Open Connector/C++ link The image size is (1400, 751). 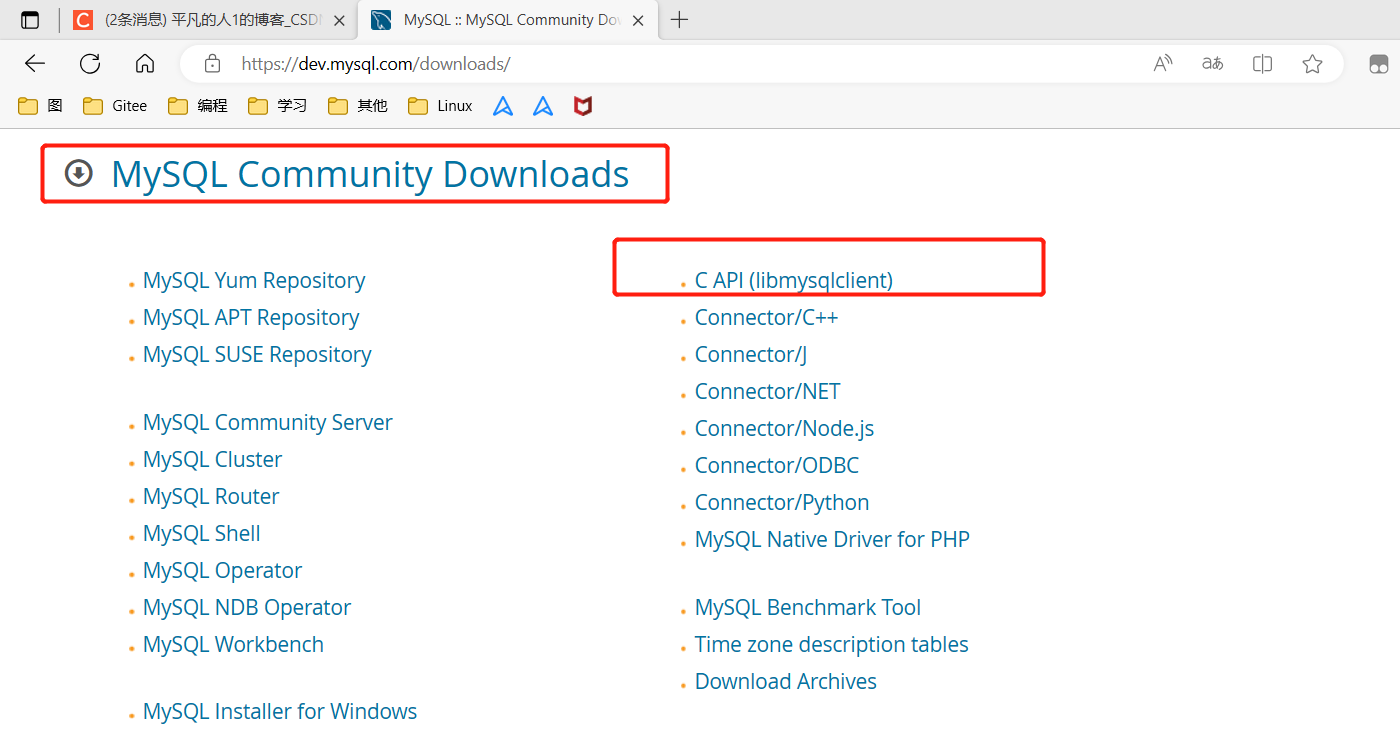767,318
